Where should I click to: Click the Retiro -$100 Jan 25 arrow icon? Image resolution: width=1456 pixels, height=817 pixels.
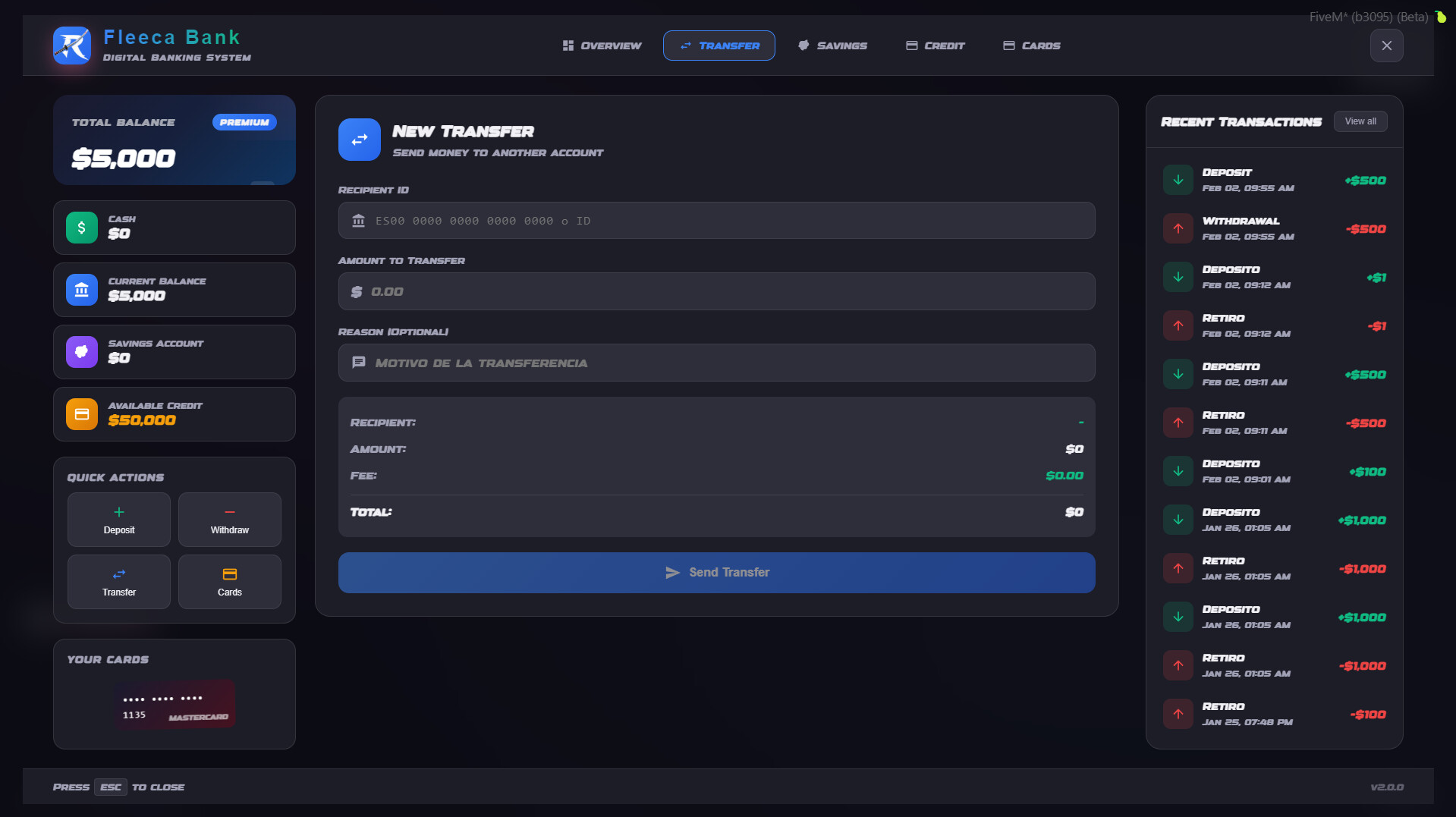[x=1178, y=714]
